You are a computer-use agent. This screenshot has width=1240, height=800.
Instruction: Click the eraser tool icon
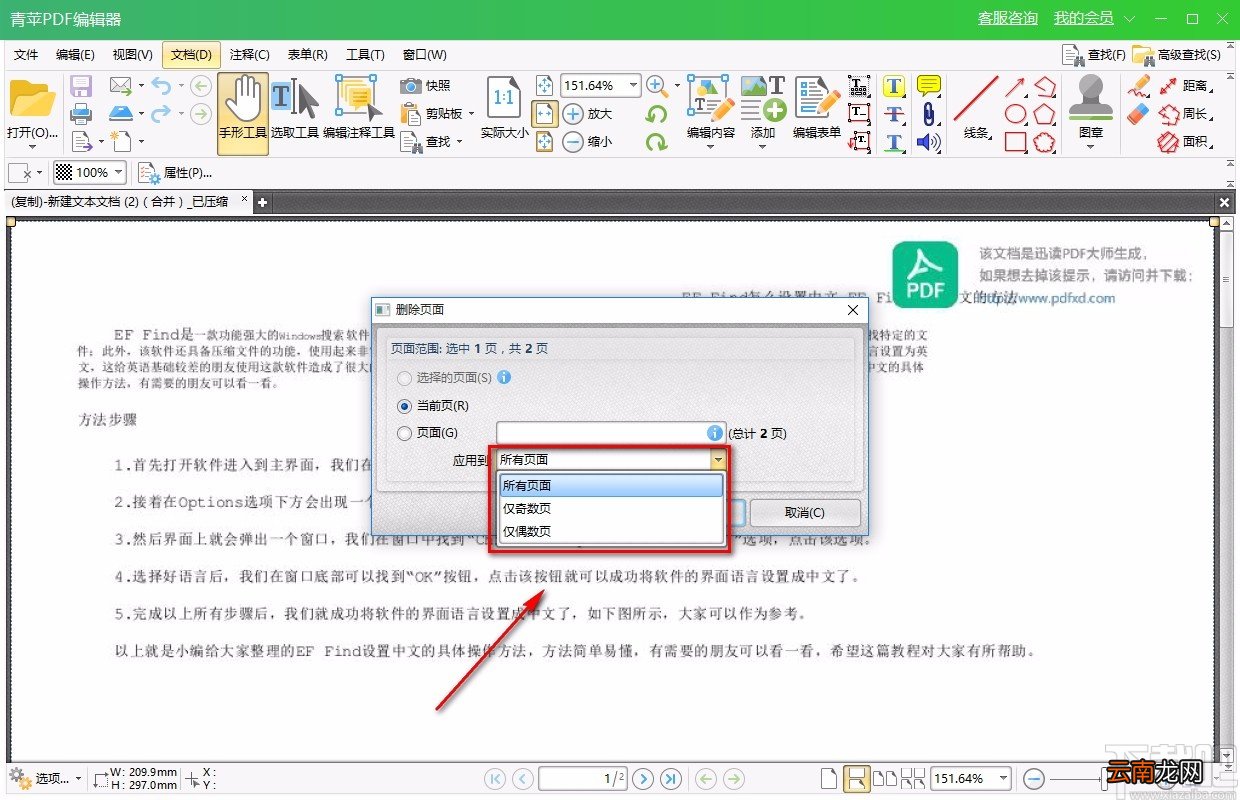(x=1138, y=114)
